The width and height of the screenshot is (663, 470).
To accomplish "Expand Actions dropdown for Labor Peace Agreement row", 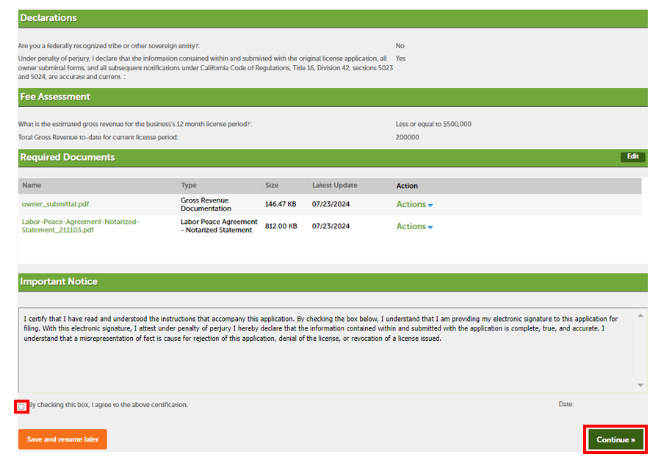I will coord(414,226).
